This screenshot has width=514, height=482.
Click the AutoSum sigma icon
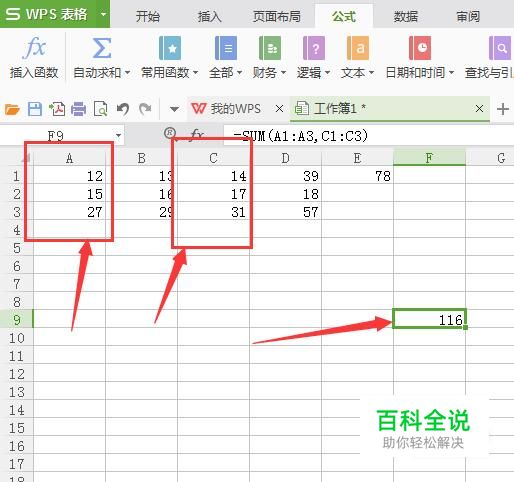click(101, 48)
